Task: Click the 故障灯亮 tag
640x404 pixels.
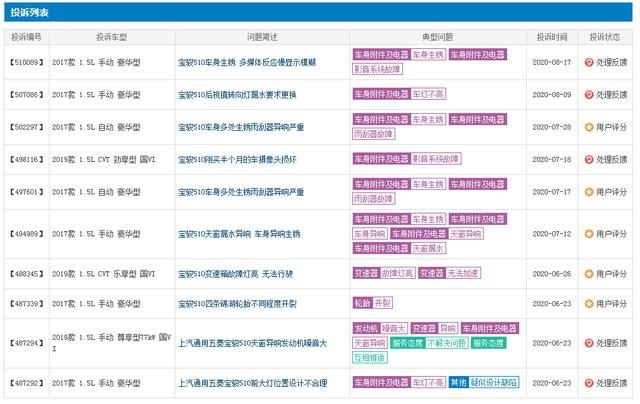Action: [398, 273]
